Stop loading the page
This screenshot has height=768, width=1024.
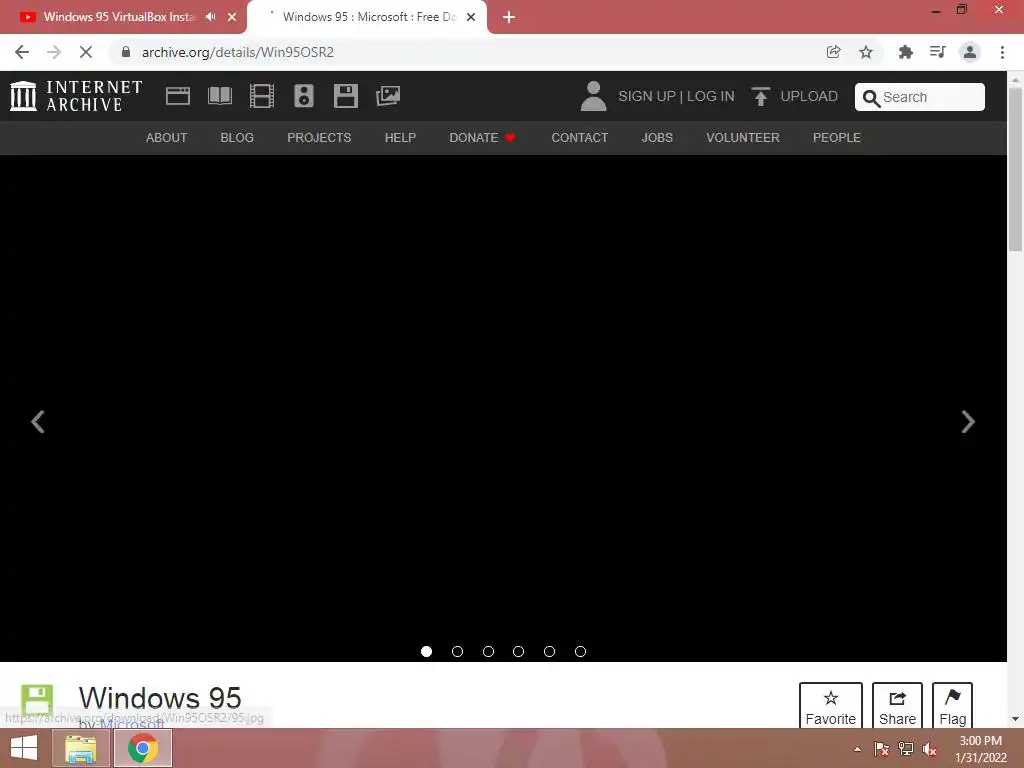86,52
